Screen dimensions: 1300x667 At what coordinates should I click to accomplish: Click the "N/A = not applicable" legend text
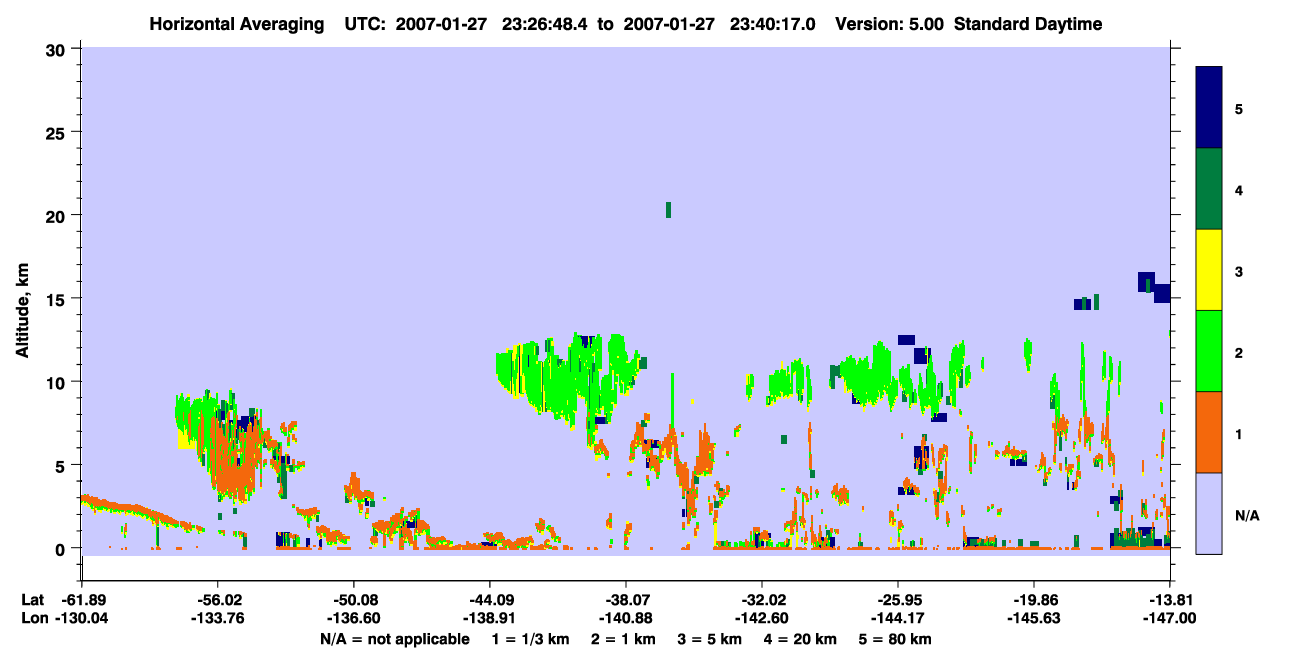(395, 638)
